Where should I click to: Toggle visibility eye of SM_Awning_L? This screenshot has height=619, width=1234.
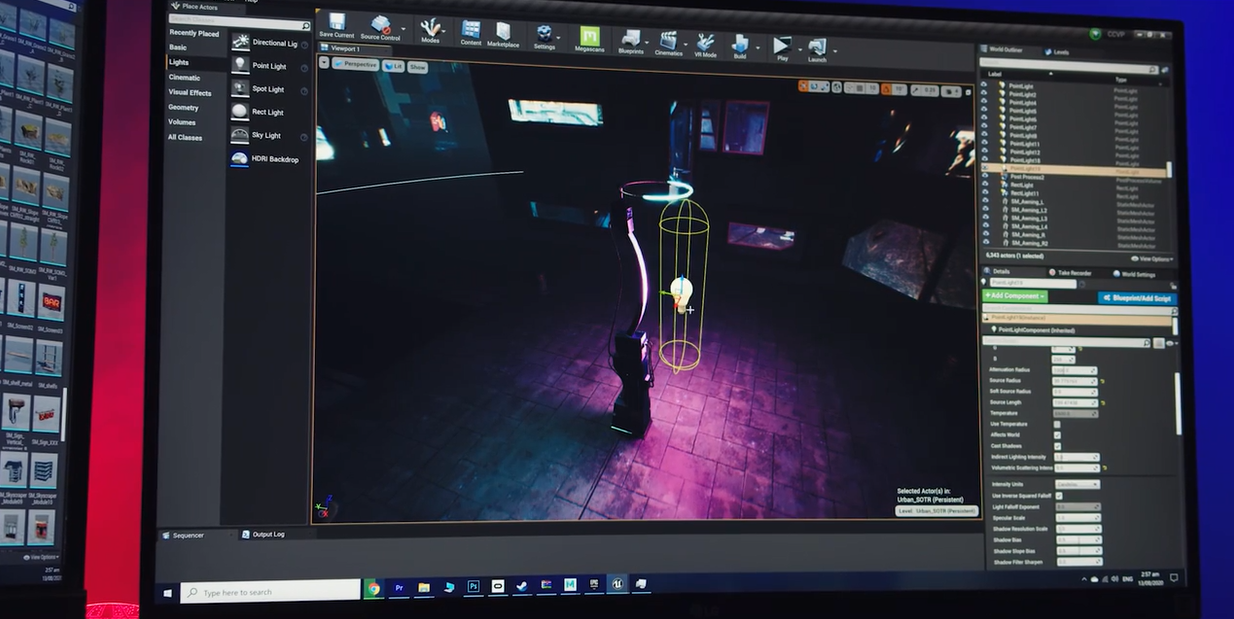985,202
